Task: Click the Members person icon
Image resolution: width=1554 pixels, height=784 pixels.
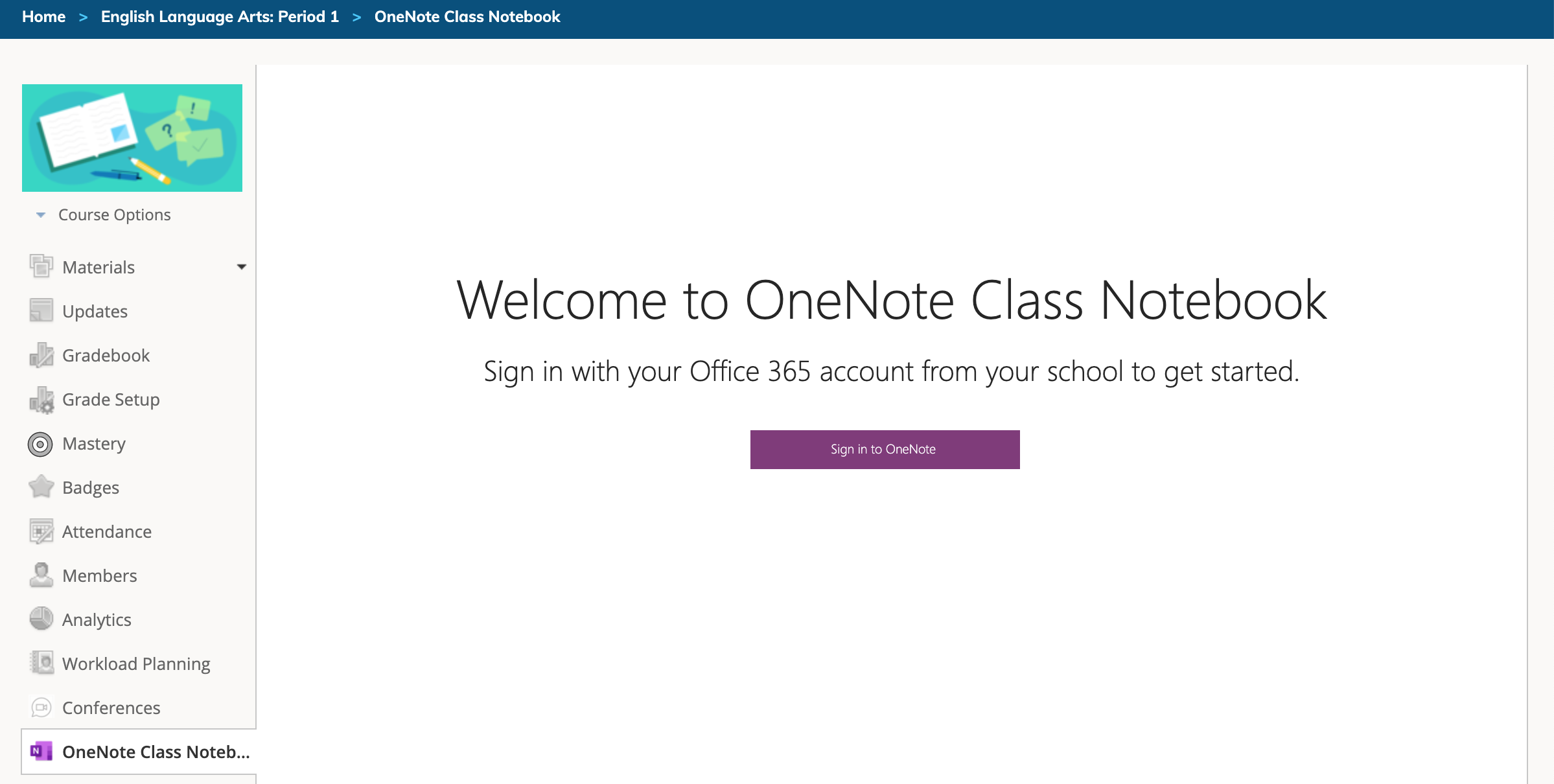Action: point(41,575)
